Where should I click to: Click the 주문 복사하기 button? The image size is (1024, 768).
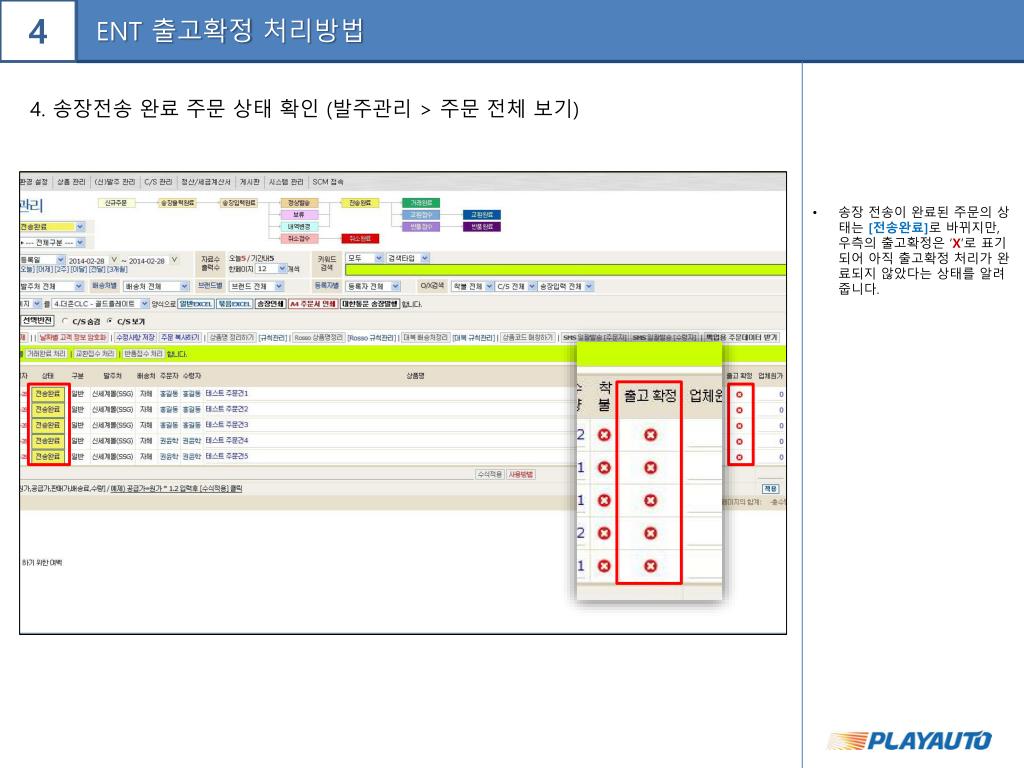[x=180, y=338]
